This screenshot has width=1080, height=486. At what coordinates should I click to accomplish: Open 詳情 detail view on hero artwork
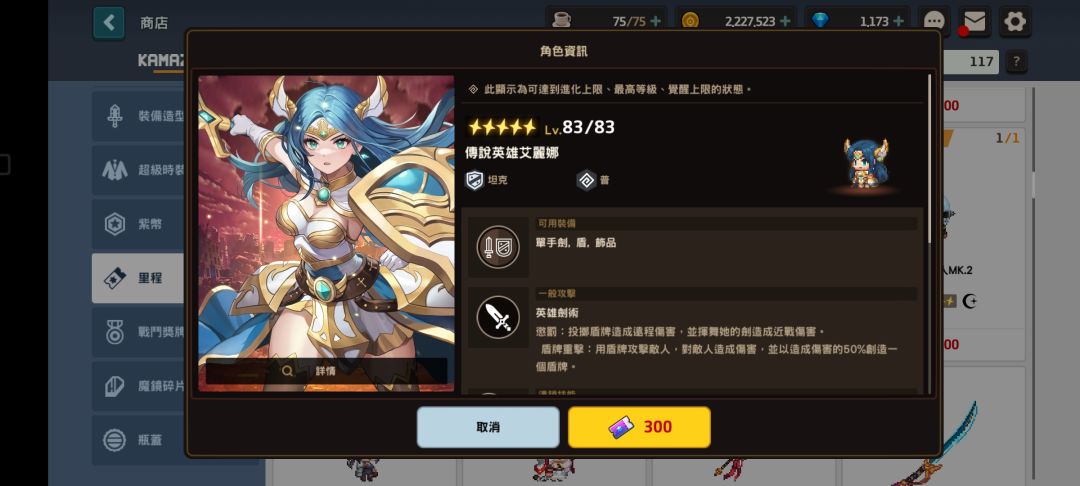coord(326,371)
